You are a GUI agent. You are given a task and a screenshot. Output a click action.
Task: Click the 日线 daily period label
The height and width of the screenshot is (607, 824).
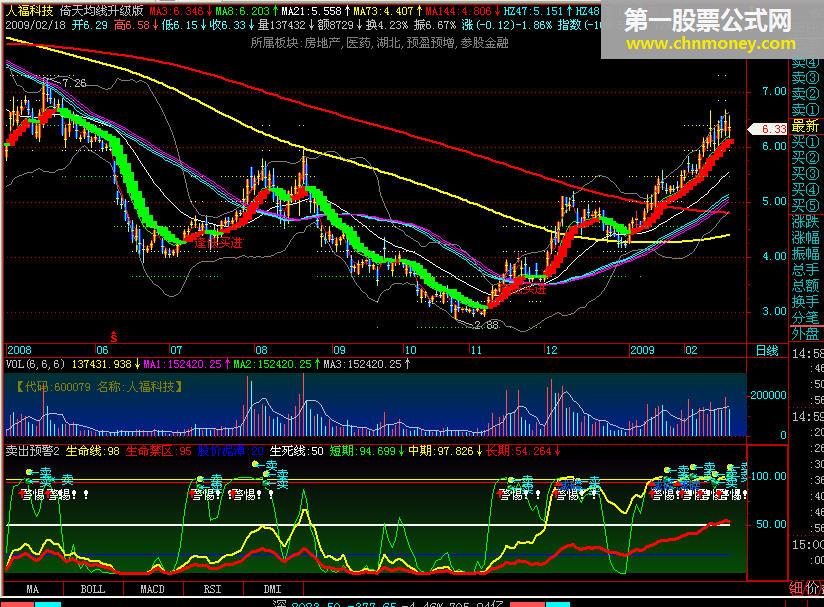(x=767, y=351)
